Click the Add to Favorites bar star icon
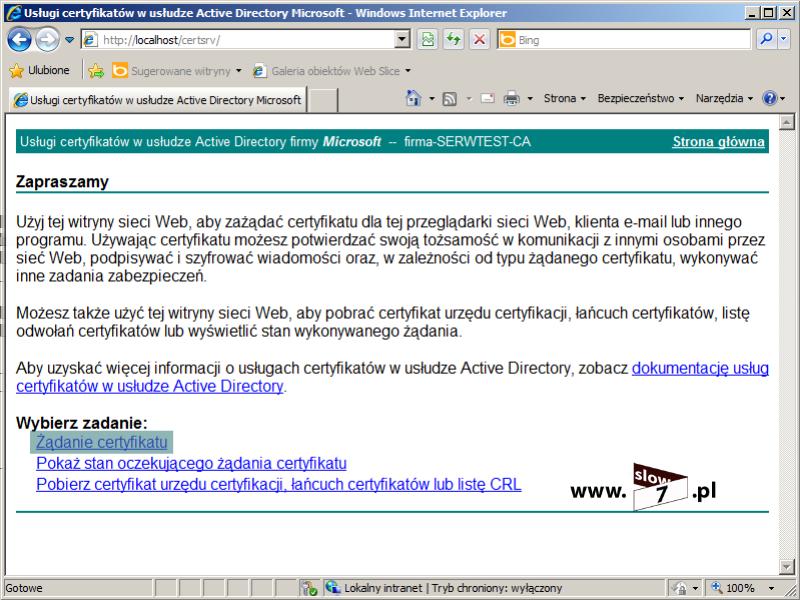 tap(96, 70)
